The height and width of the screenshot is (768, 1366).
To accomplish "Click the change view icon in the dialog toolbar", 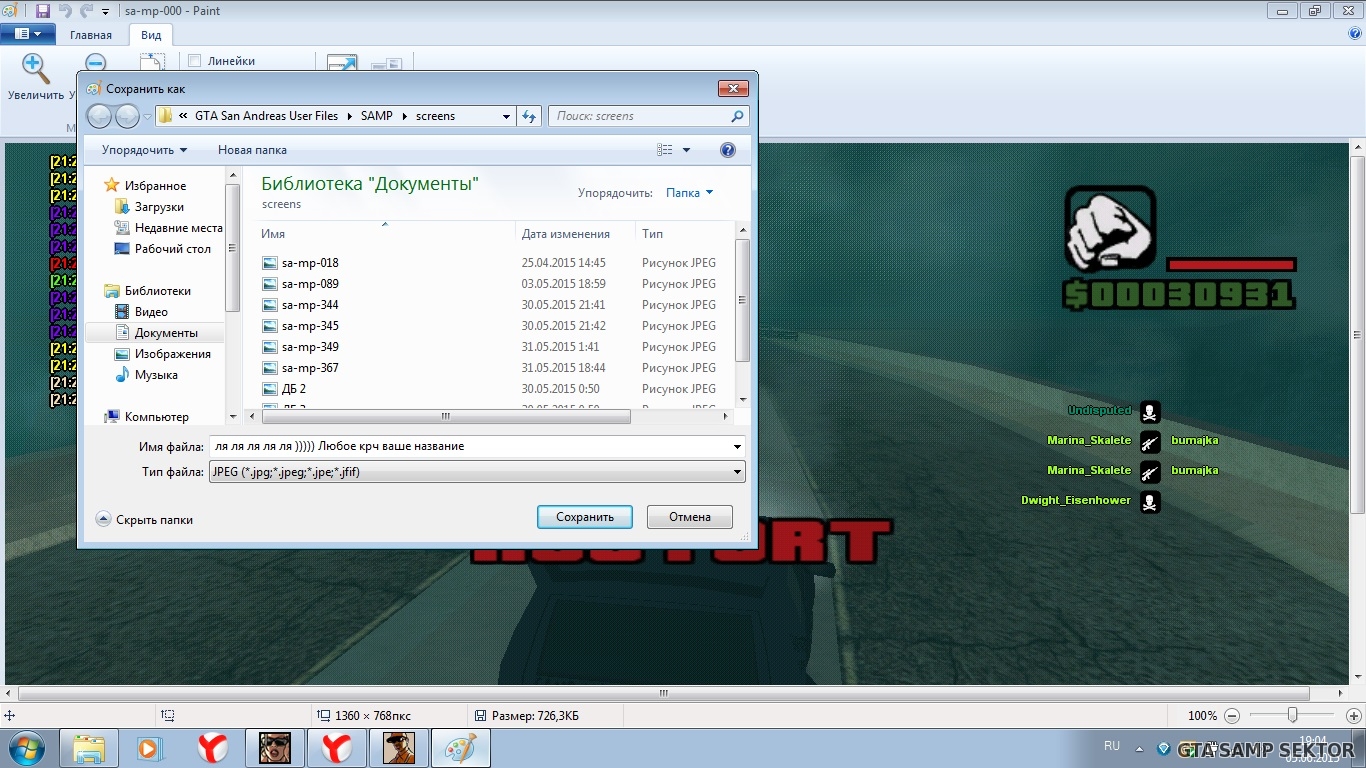I will tap(665, 150).
